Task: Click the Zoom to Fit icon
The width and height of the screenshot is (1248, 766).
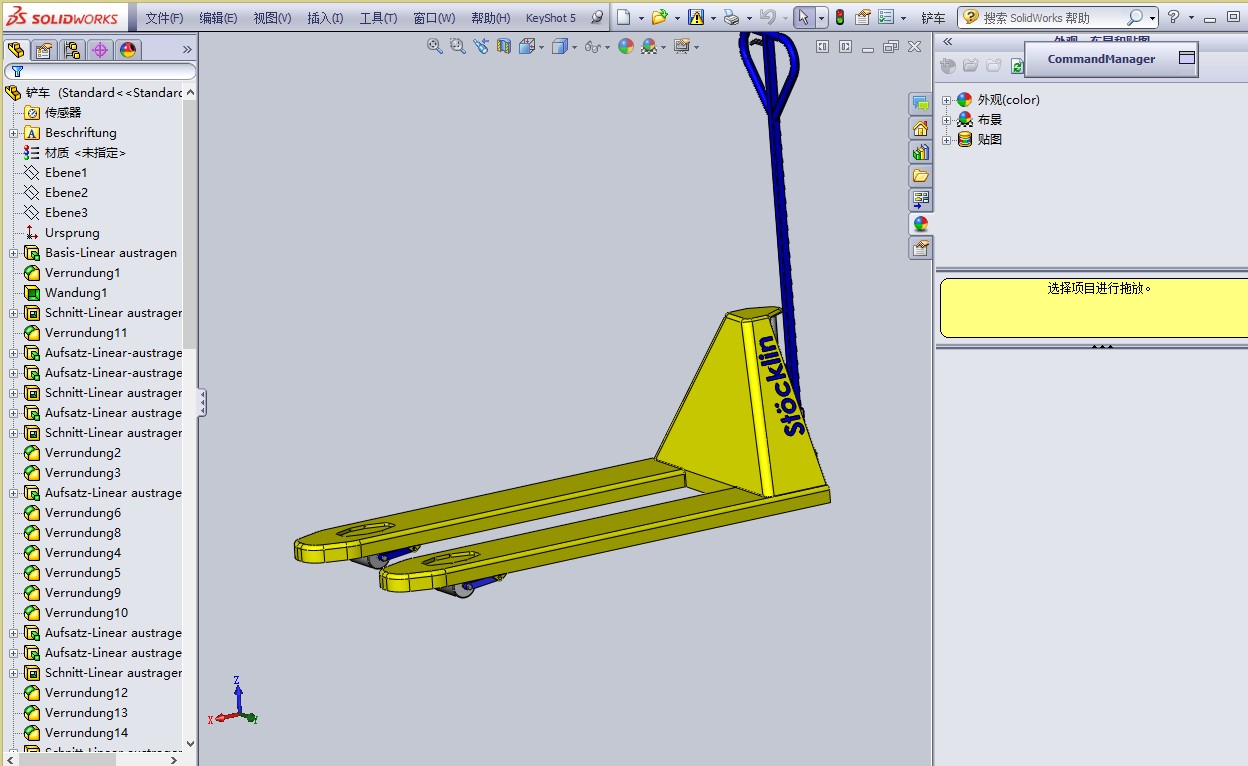Action: click(x=435, y=46)
